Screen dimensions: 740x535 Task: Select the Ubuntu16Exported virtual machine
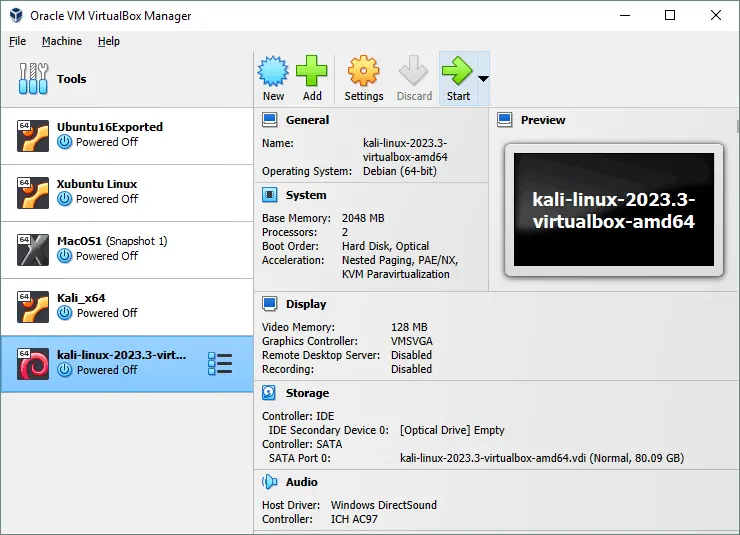point(126,136)
